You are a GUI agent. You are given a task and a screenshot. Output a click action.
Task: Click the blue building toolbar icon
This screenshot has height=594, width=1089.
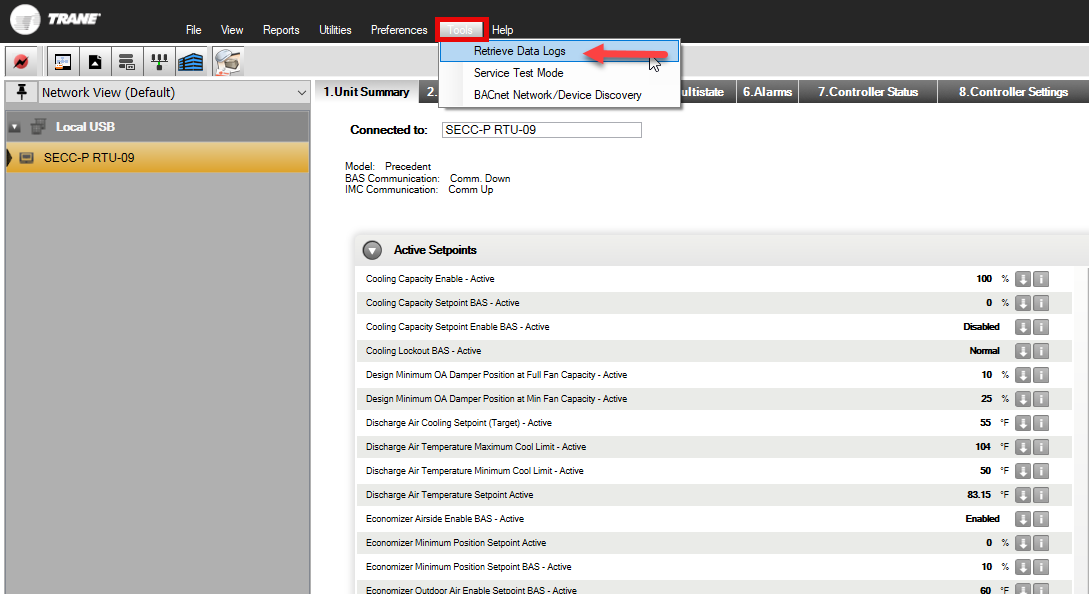(191, 62)
